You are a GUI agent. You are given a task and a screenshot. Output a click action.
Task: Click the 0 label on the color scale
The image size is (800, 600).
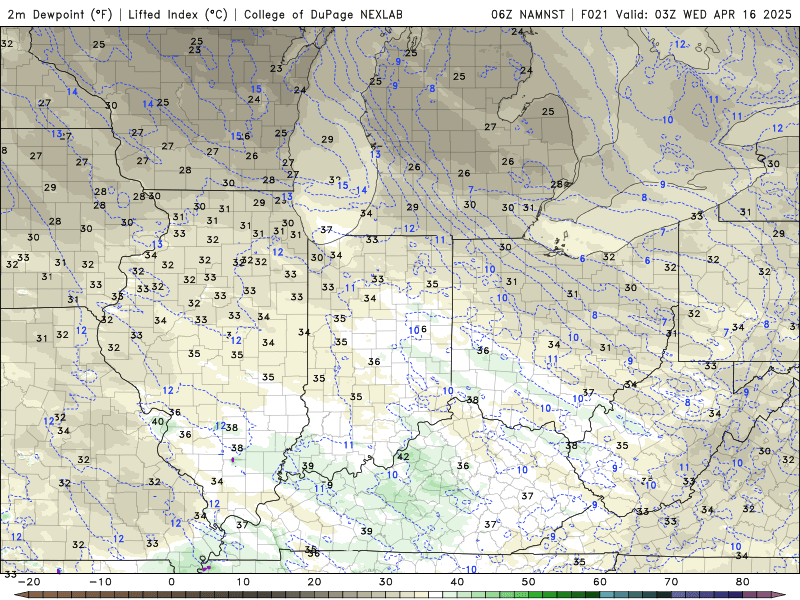coord(171,582)
